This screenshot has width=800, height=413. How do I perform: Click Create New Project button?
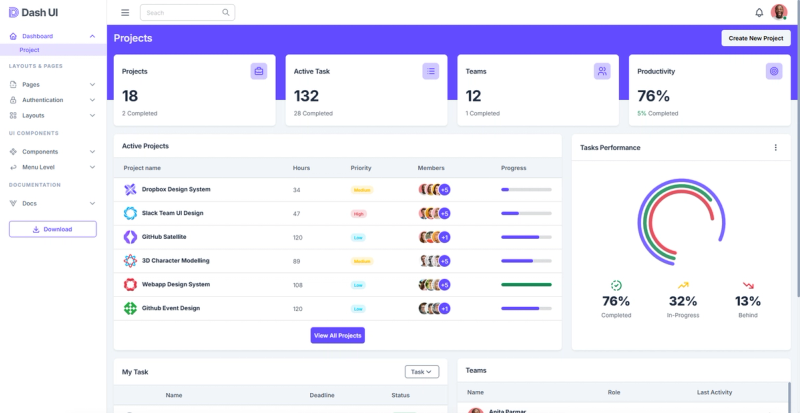point(756,38)
